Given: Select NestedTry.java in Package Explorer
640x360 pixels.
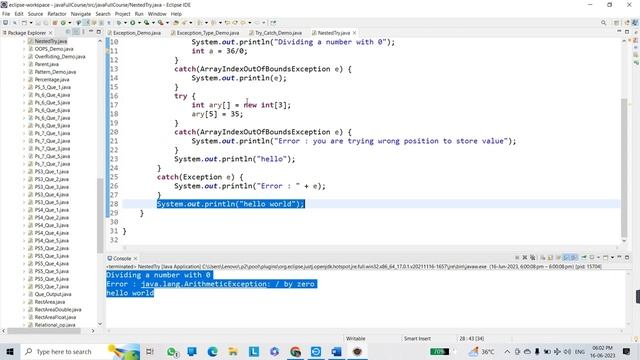Looking at the screenshot, I should pos(51,41).
